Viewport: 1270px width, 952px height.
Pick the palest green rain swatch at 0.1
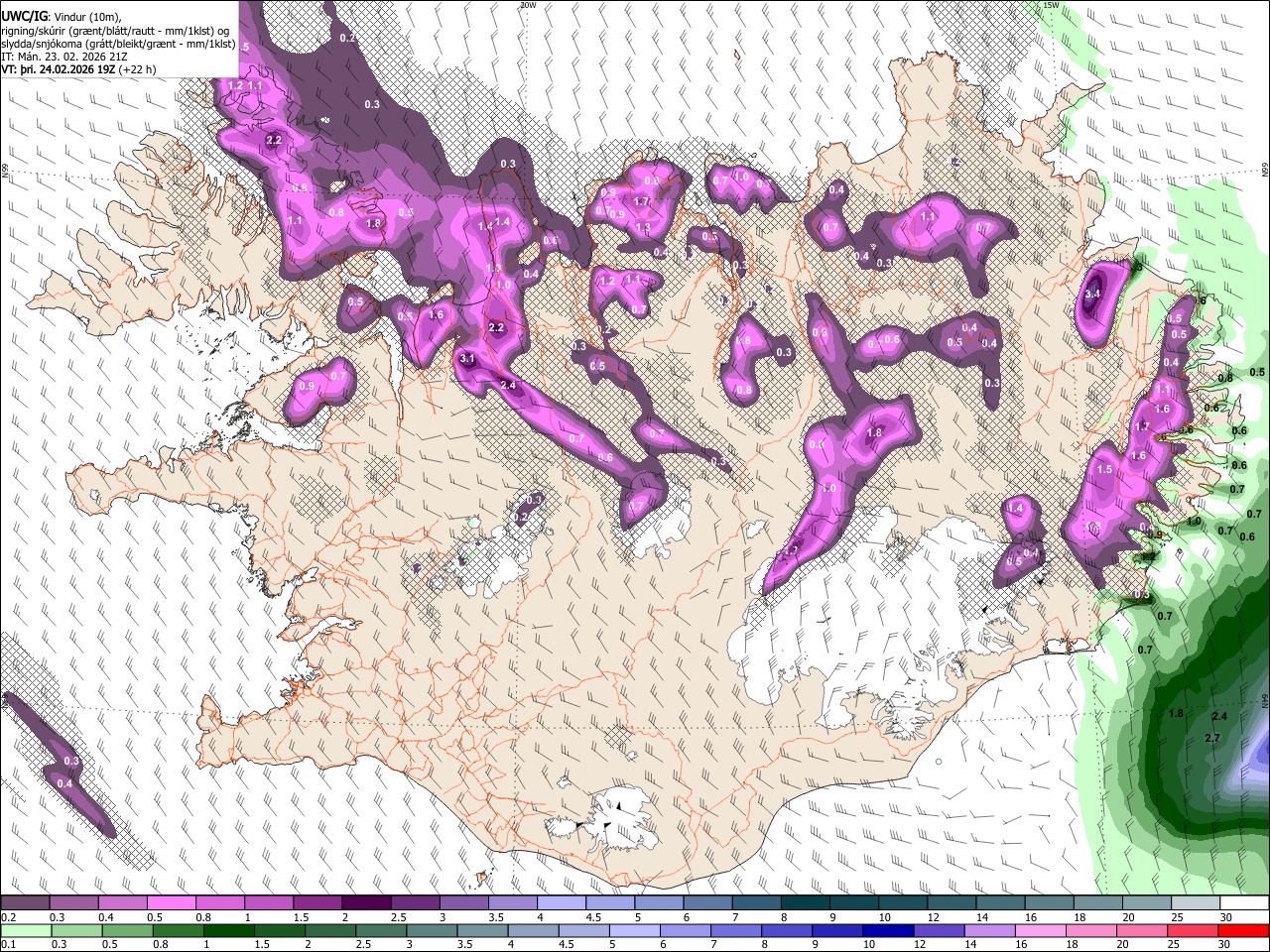click(x=27, y=931)
